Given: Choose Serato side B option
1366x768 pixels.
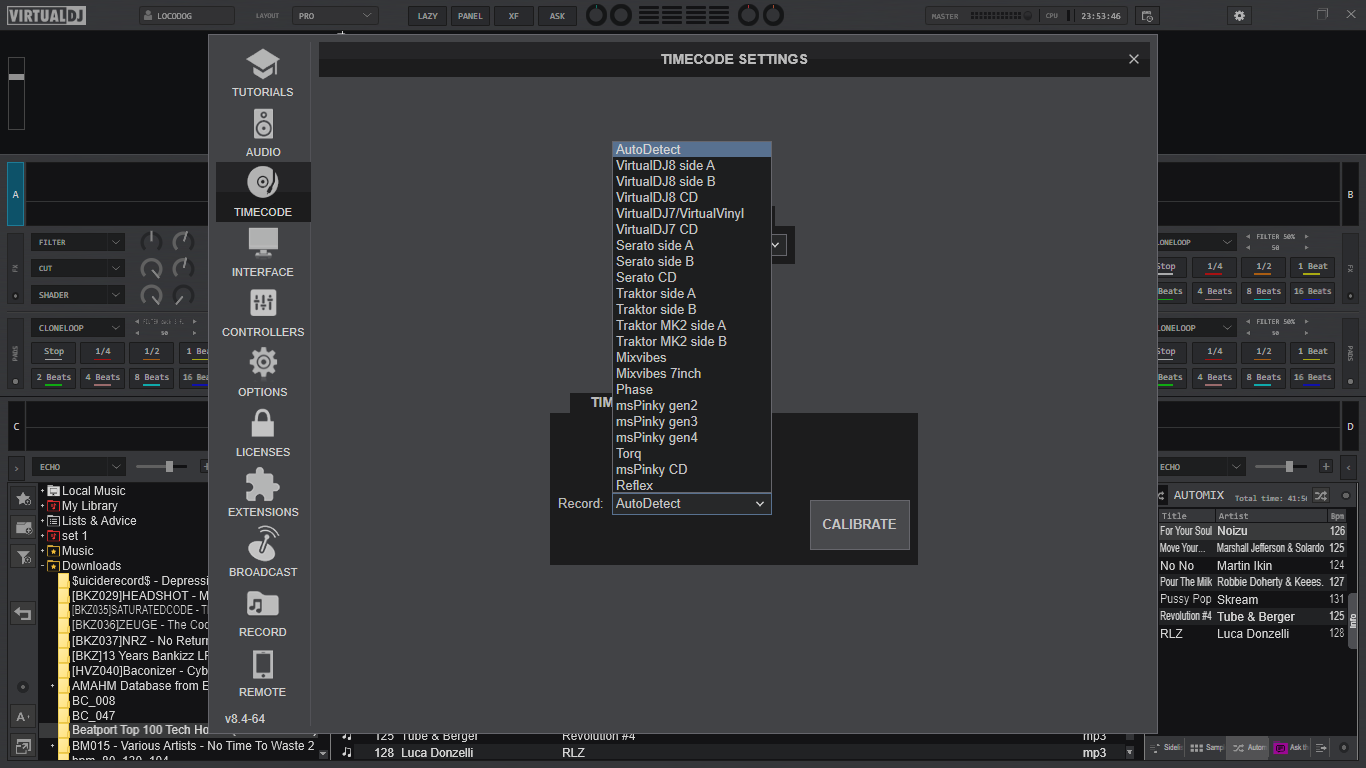Looking at the screenshot, I should tap(692, 262).
